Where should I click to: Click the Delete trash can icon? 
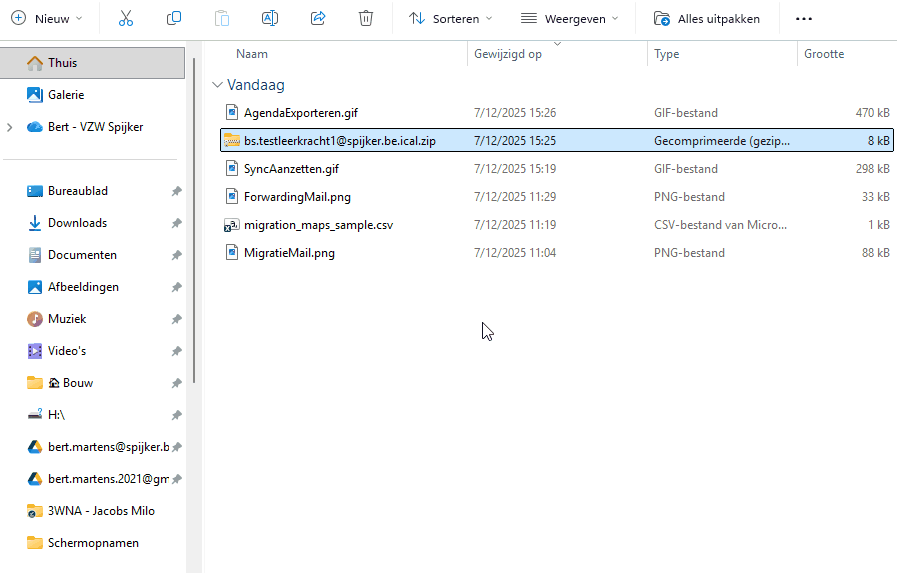[x=366, y=18]
